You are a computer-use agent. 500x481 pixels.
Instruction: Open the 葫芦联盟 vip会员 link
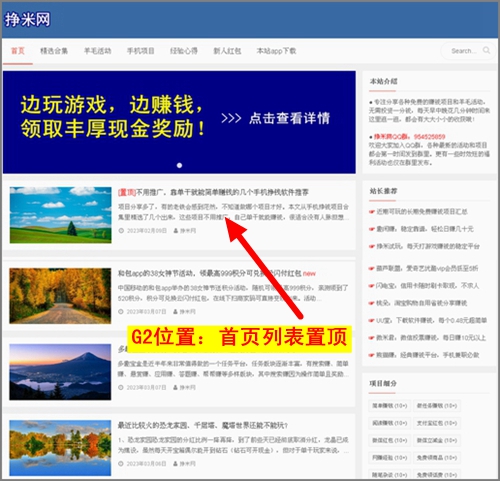(427, 268)
